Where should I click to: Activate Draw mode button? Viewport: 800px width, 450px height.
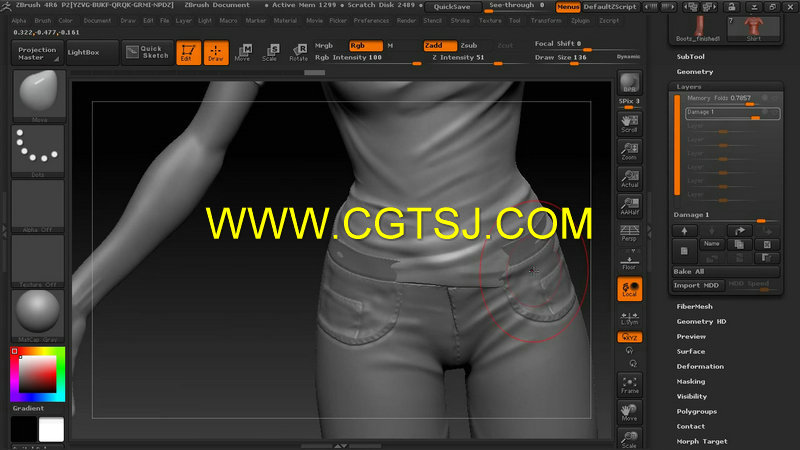tap(216, 53)
